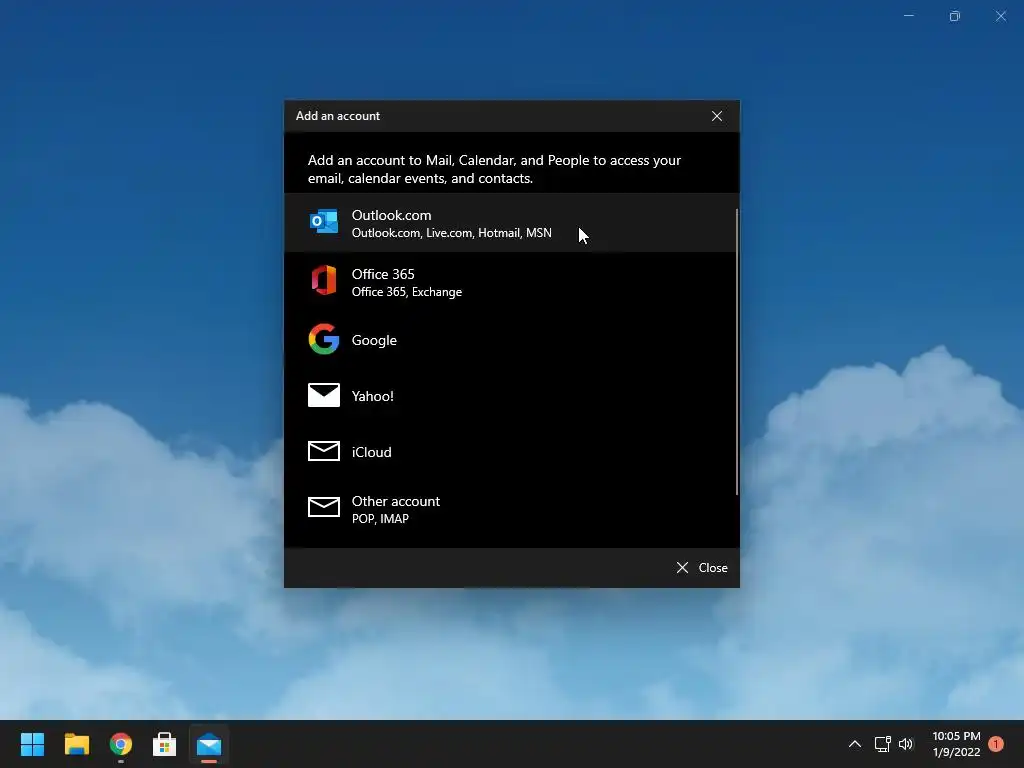
Task: Click the Office 365 logo icon
Action: pyautogui.click(x=324, y=280)
